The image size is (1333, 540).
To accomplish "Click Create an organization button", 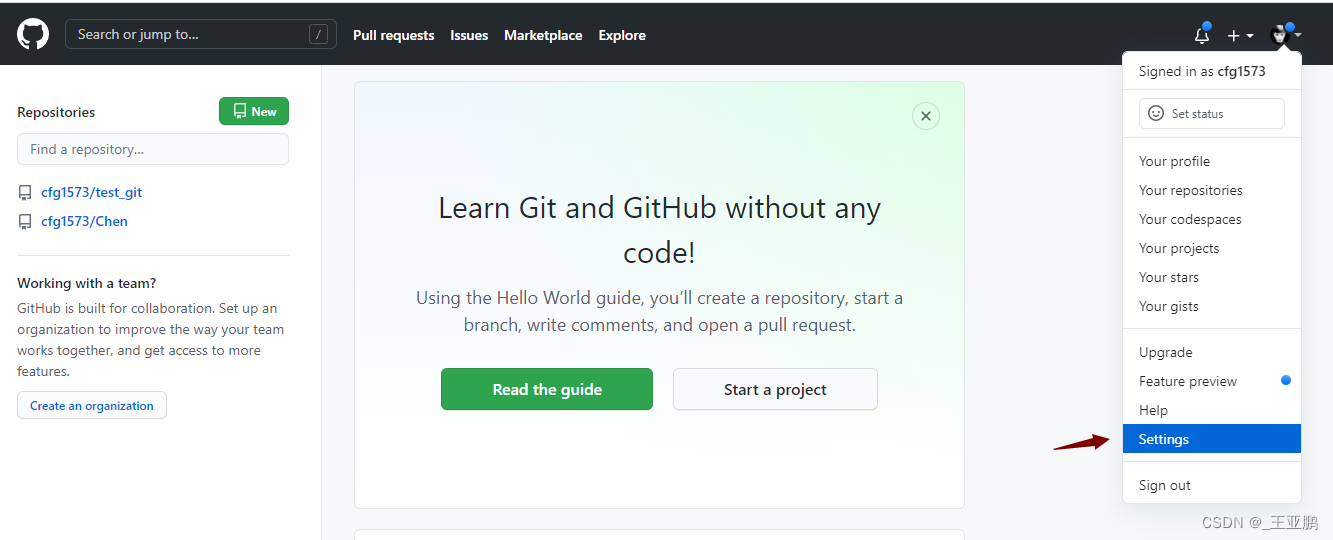I will (x=92, y=405).
